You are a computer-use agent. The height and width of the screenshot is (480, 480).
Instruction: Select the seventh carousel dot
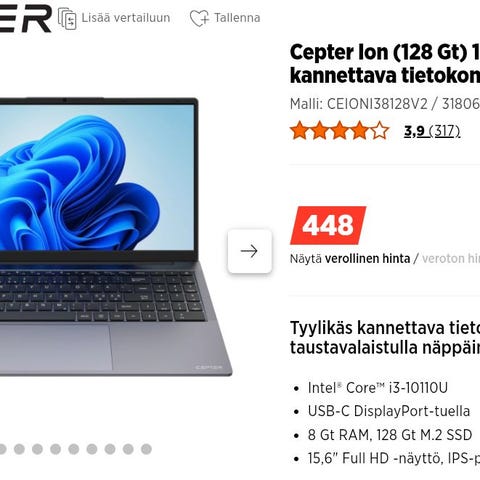(110, 449)
